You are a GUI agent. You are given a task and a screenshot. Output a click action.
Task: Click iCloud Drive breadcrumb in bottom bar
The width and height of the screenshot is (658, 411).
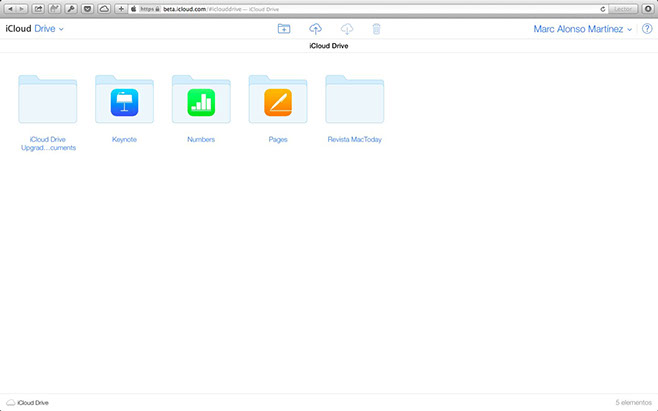coord(28,402)
